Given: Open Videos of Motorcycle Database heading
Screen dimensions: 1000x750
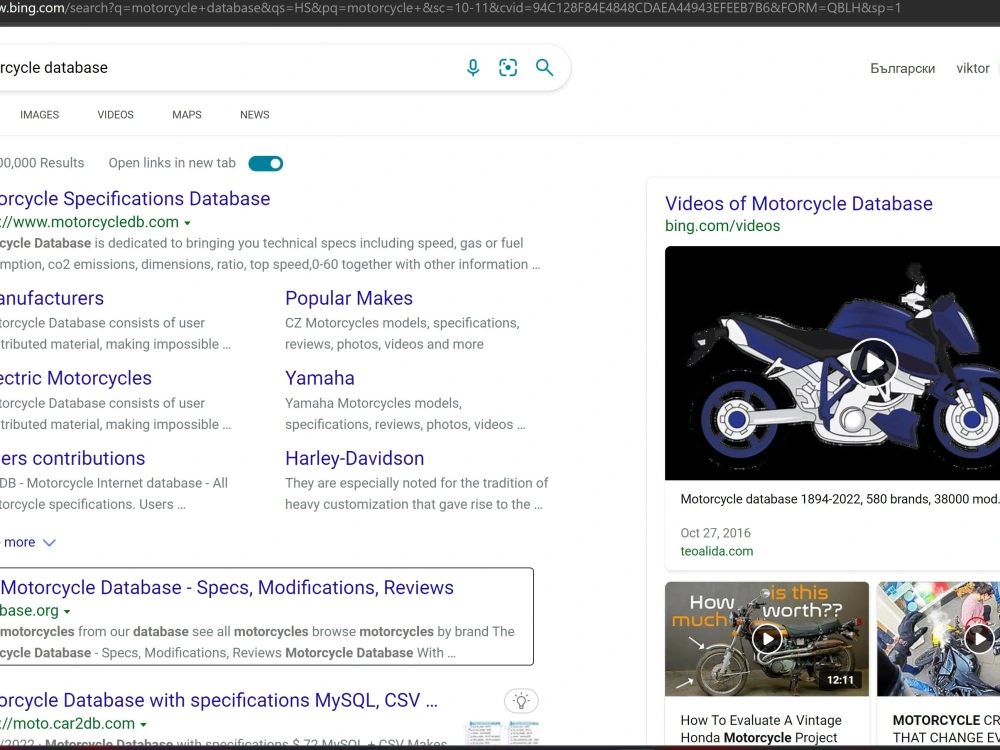Looking at the screenshot, I should click(x=798, y=203).
